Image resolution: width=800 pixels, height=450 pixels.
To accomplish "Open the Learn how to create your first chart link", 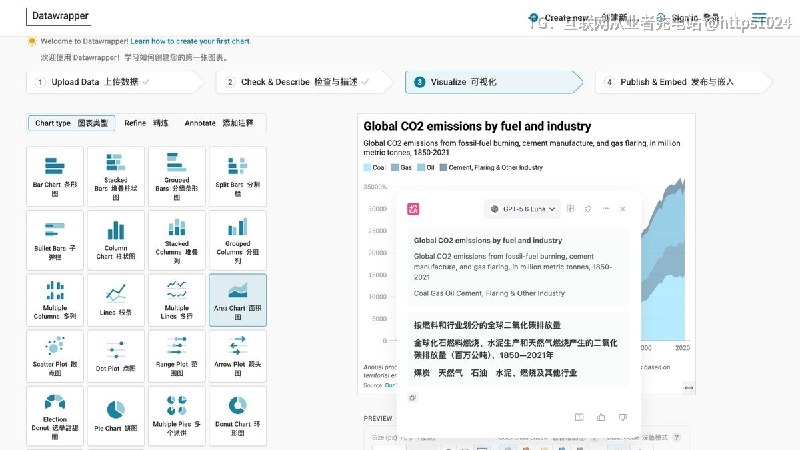I will pos(190,41).
